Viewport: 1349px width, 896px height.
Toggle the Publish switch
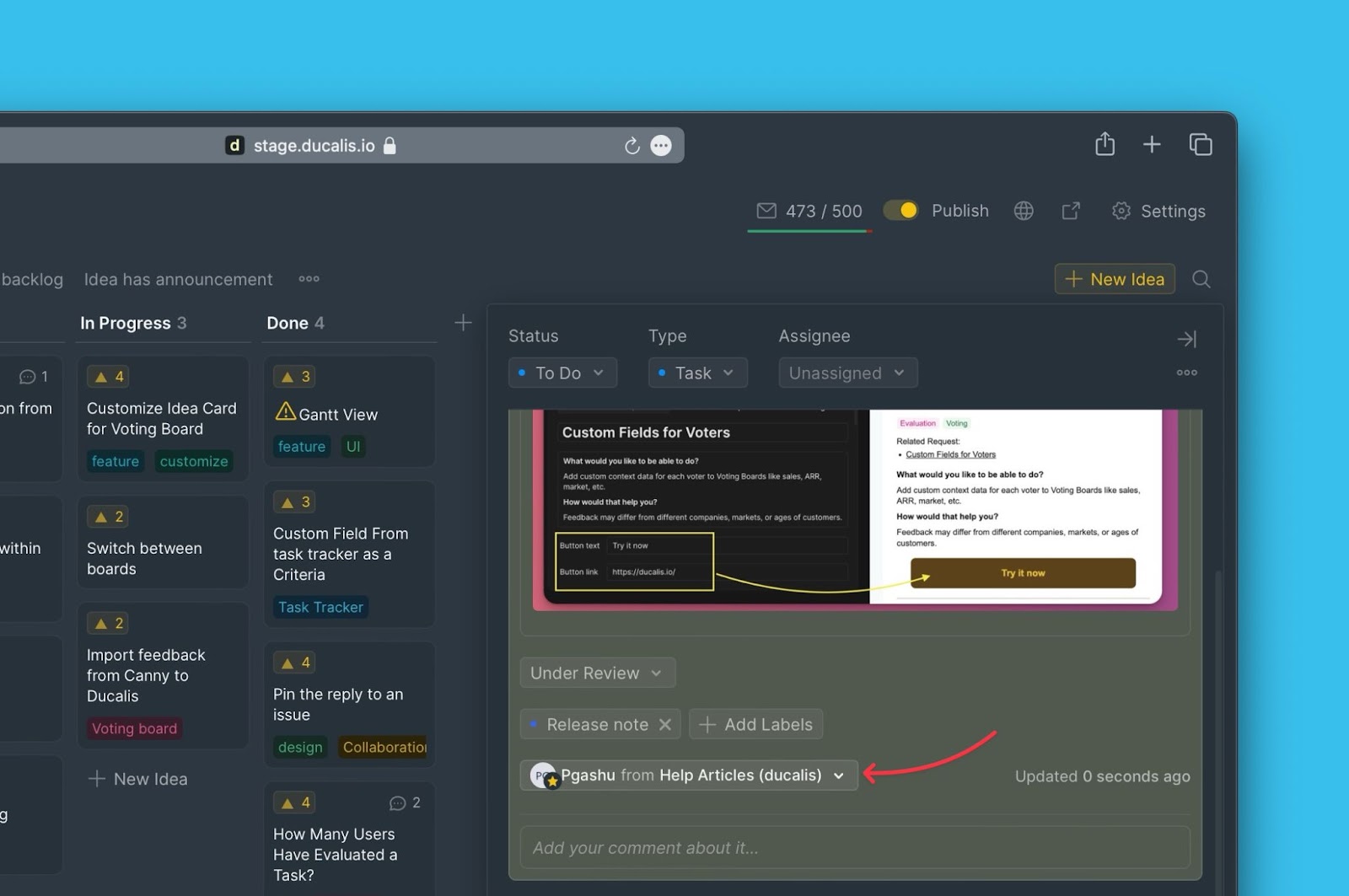900,211
